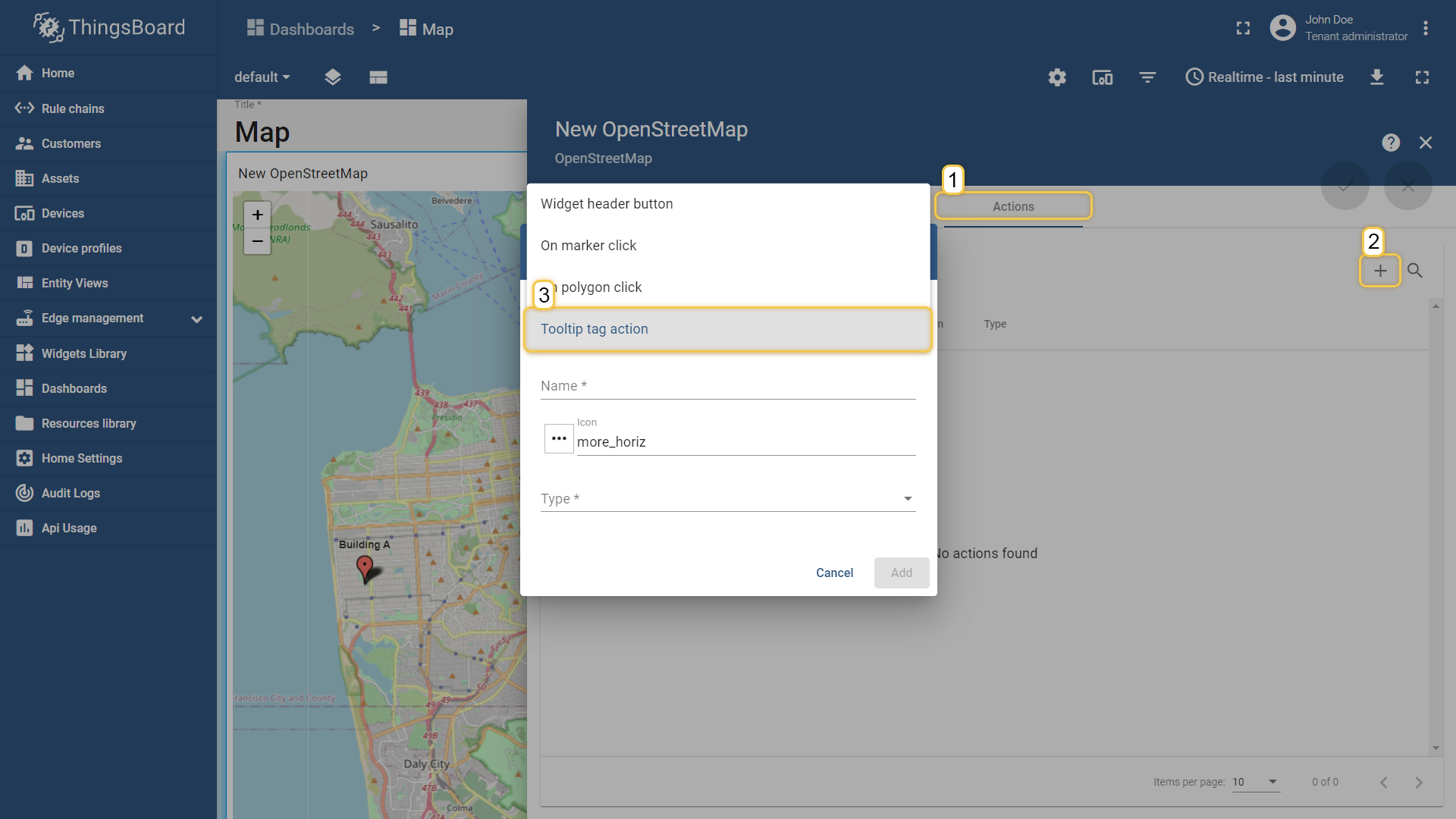Viewport: 1456px width, 819px height.
Task: Add a new action with plus icon
Action: coord(1380,271)
